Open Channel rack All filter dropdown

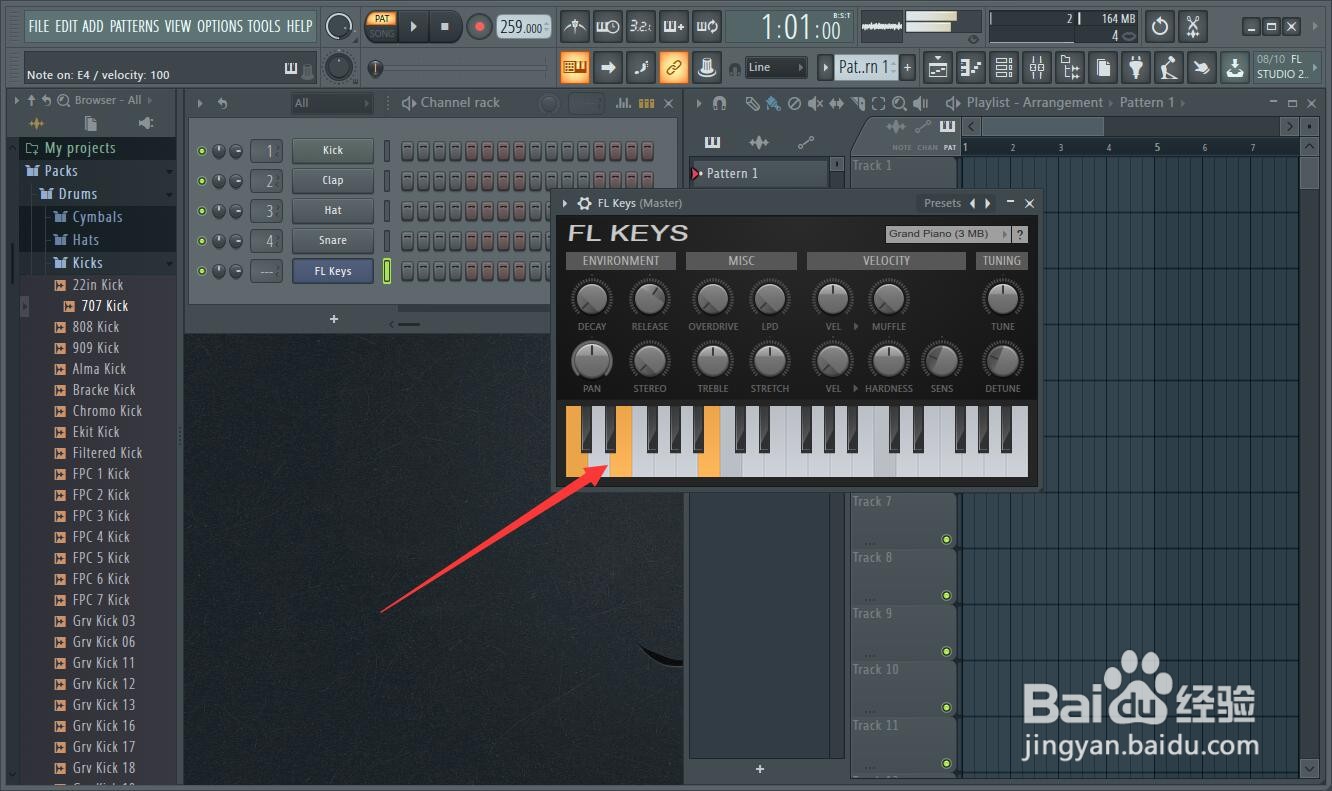pos(332,103)
